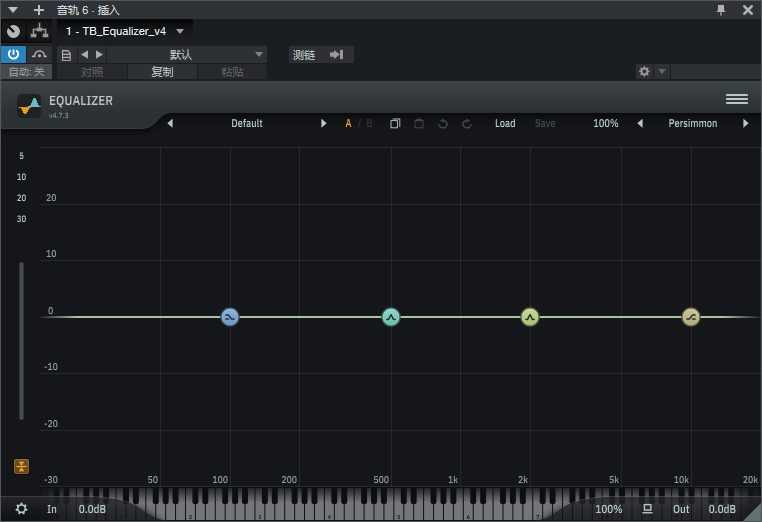Open the Persimmon theme selector
Image resolution: width=762 pixels, height=522 pixels.
click(693, 123)
